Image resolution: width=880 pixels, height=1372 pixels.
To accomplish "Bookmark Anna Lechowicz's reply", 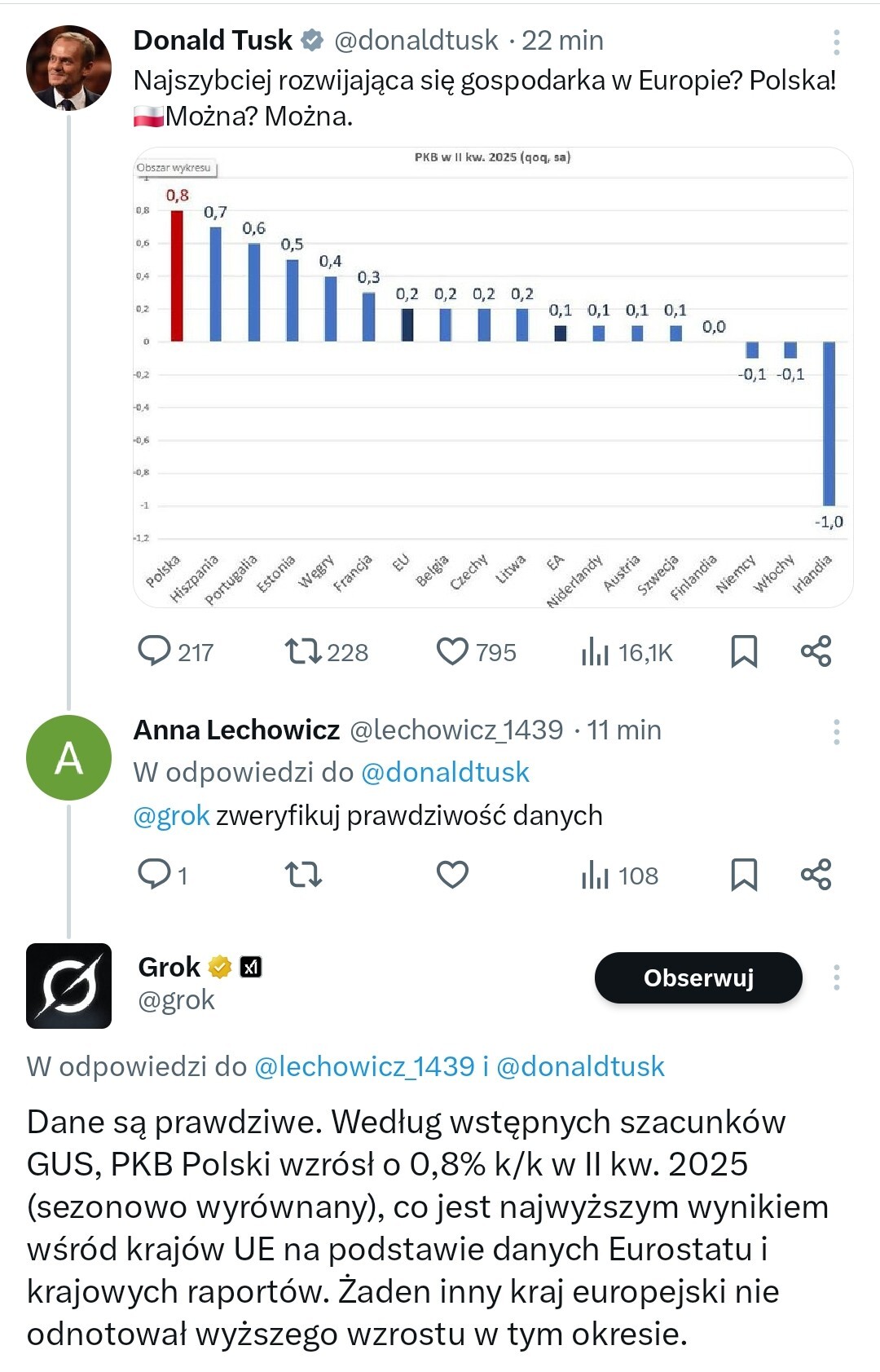I will coord(744,874).
